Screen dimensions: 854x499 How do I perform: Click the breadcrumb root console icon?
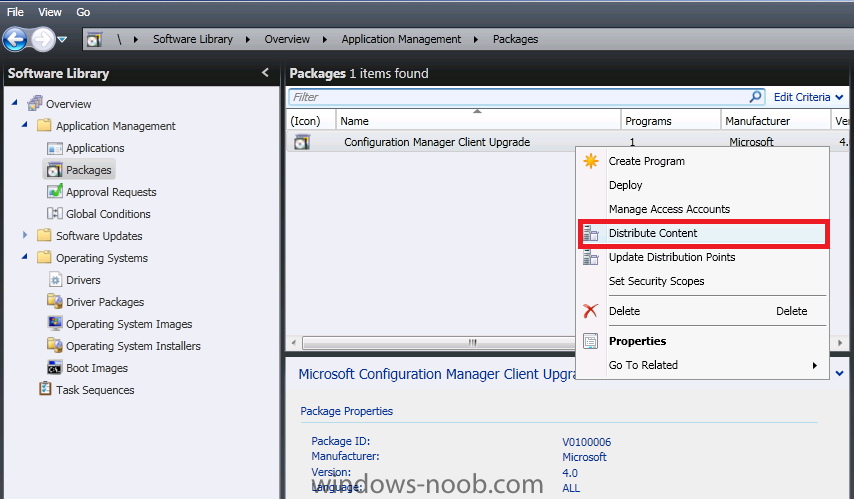[x=94, y=39]
